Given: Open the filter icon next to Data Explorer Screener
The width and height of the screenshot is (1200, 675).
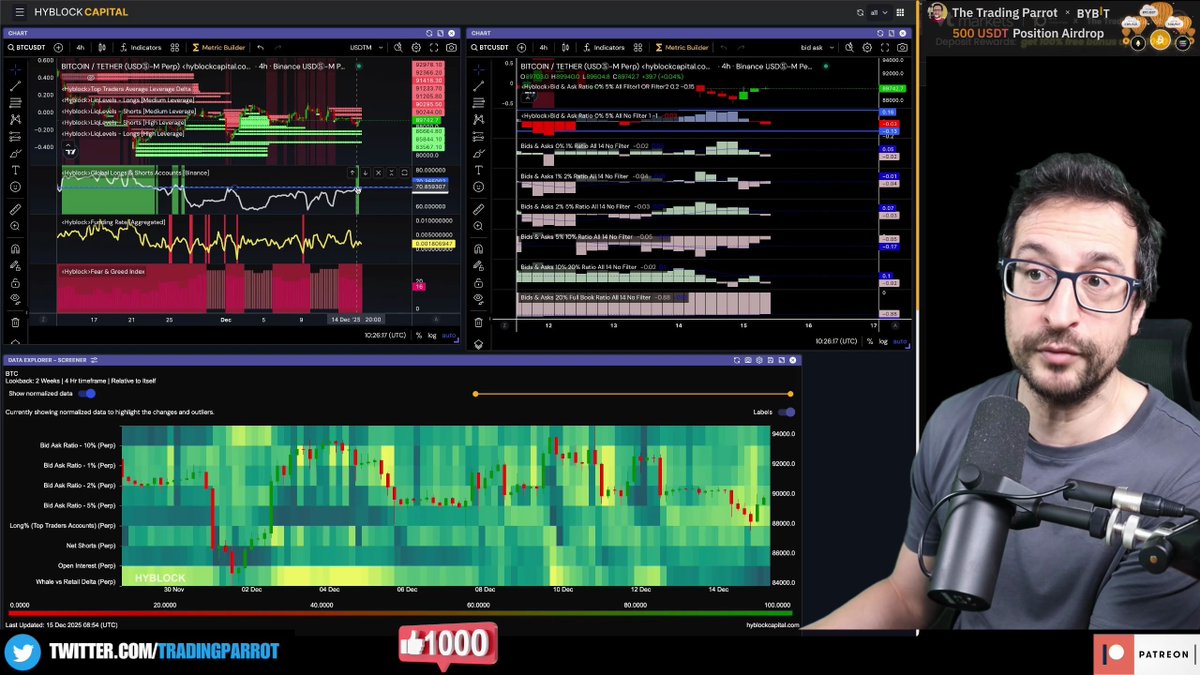Looking at the screenshot, I should tap(94, 360).
